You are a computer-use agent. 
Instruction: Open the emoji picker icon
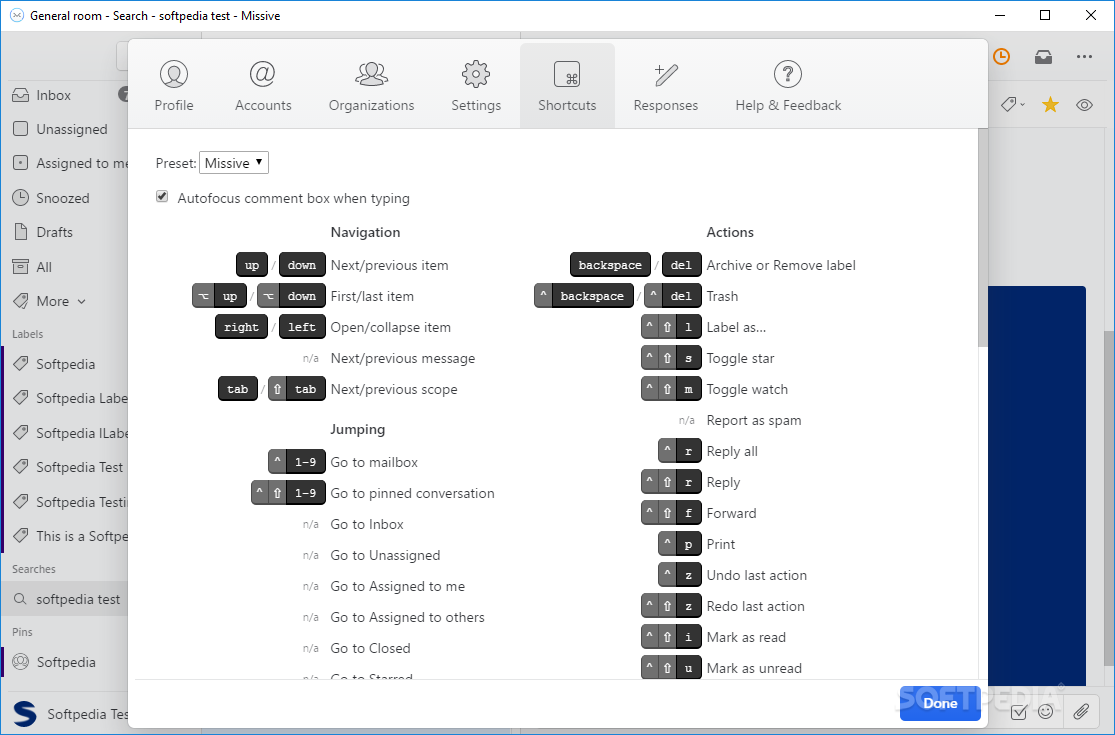[1045, 711]
